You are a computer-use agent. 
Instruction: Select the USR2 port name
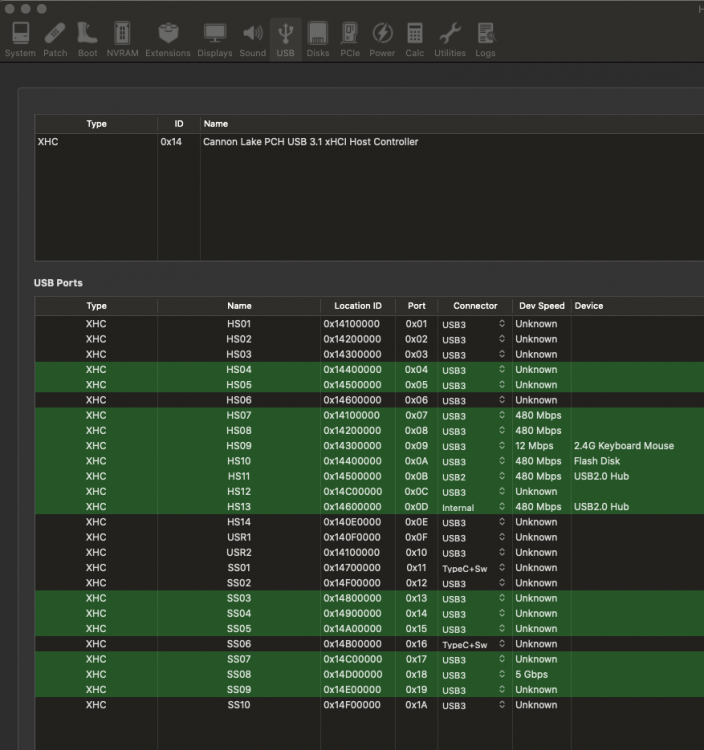pyautogui.click(x=239, y=553)
